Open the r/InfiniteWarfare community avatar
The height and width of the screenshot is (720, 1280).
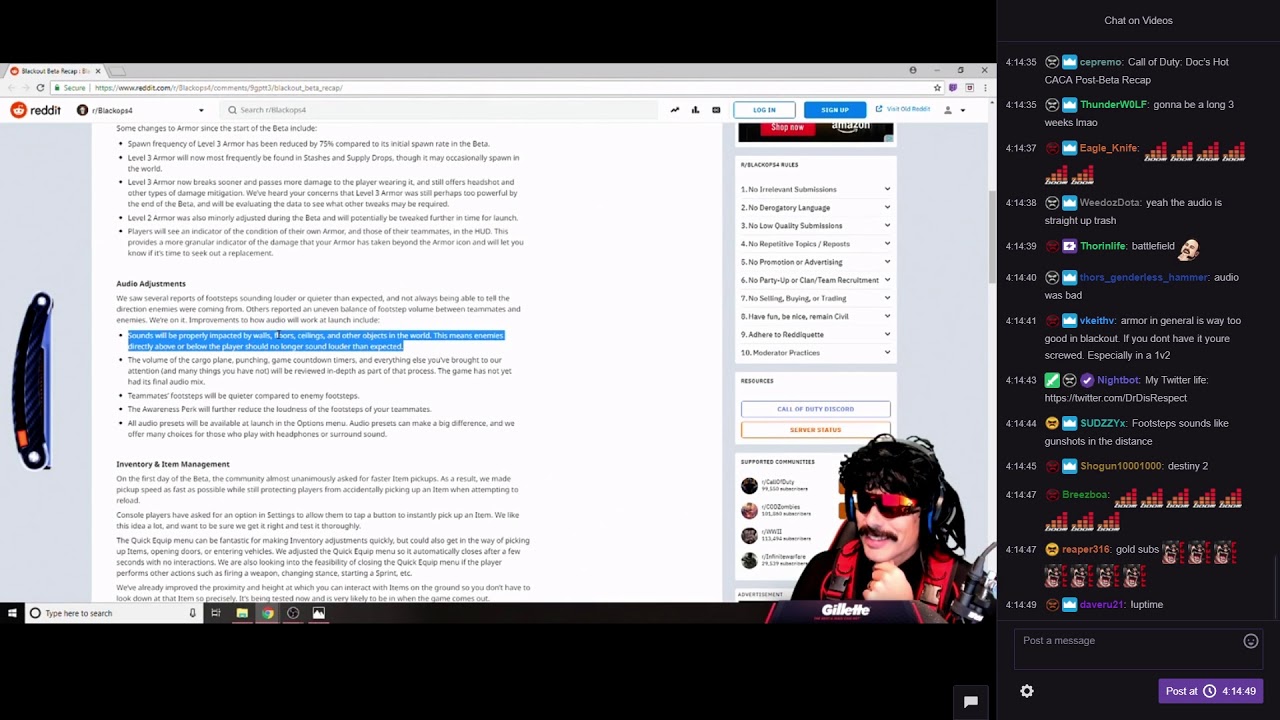pyautogui.click(x=749, y=560)
